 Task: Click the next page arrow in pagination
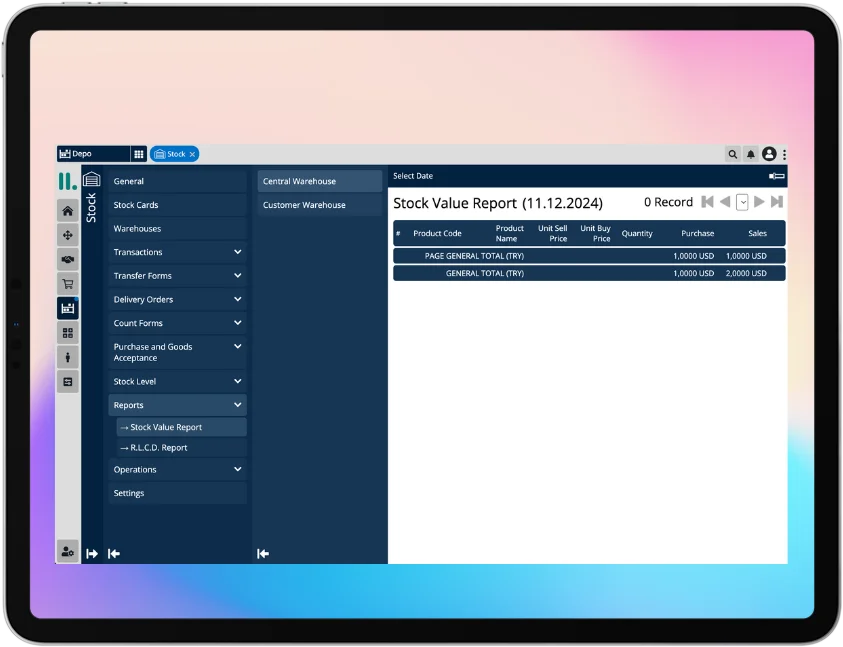pos(759,202)
